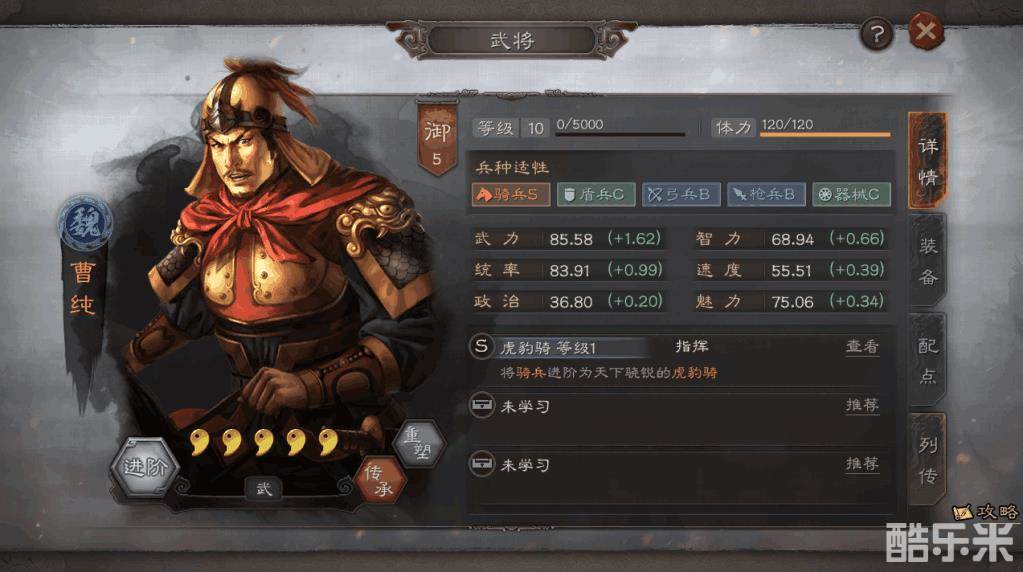The height and width of the screenshot is (572, 1023).
Task: Open the 列传 tab
Action: (x=927, y=460)
